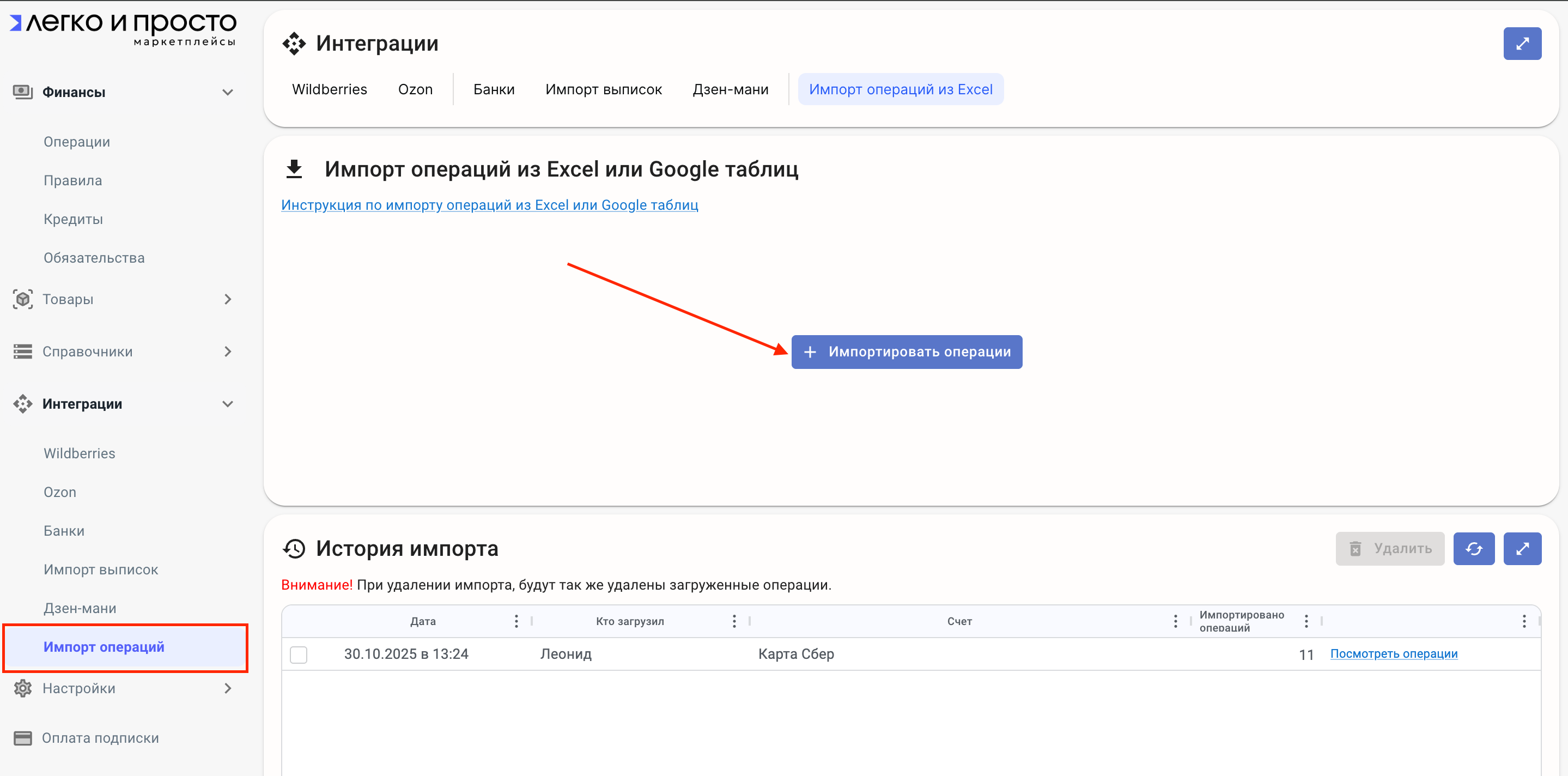Viewport: 1568px width, 776px height.
Task: Click Импортировать операции button
Action: point(907,352)
